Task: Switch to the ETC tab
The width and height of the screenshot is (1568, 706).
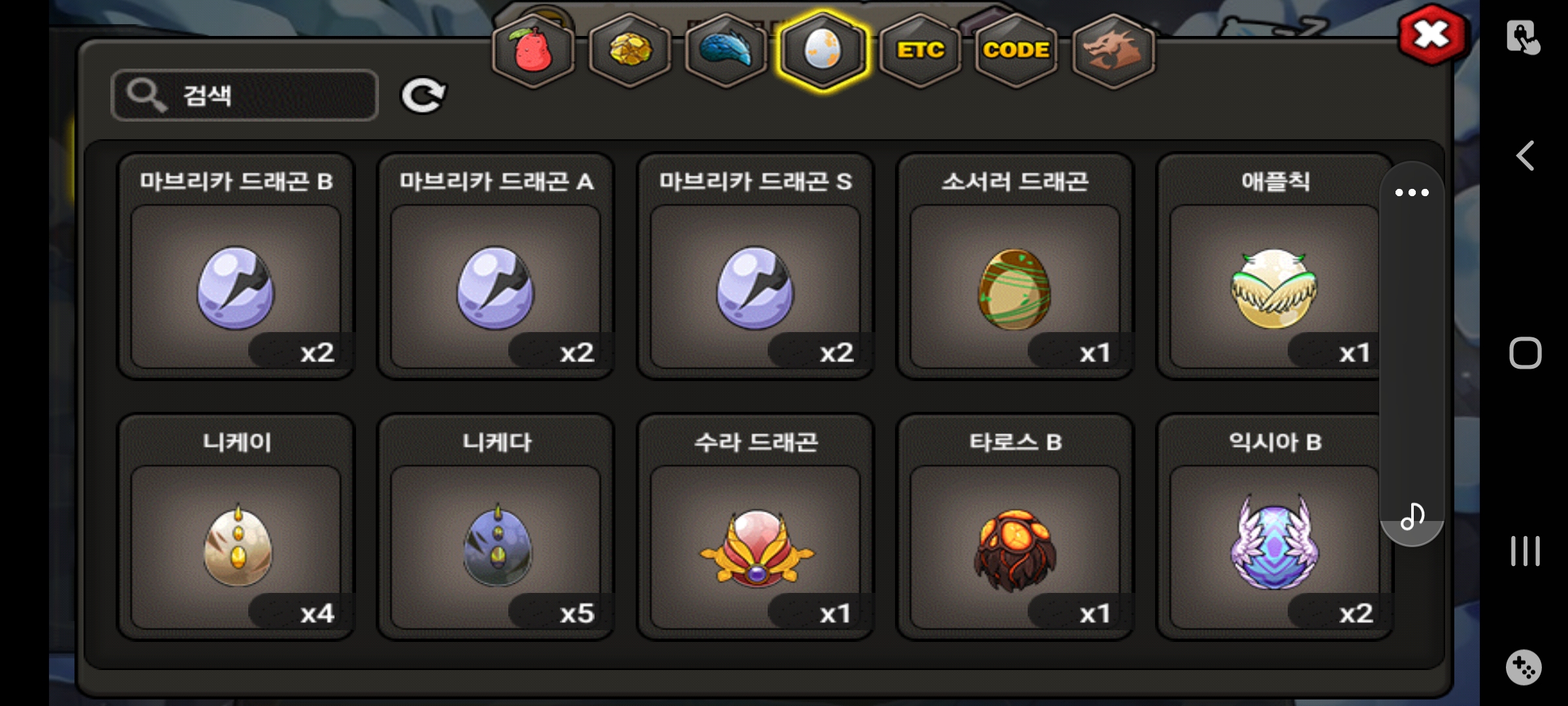Action: click(x=920, y=51)
